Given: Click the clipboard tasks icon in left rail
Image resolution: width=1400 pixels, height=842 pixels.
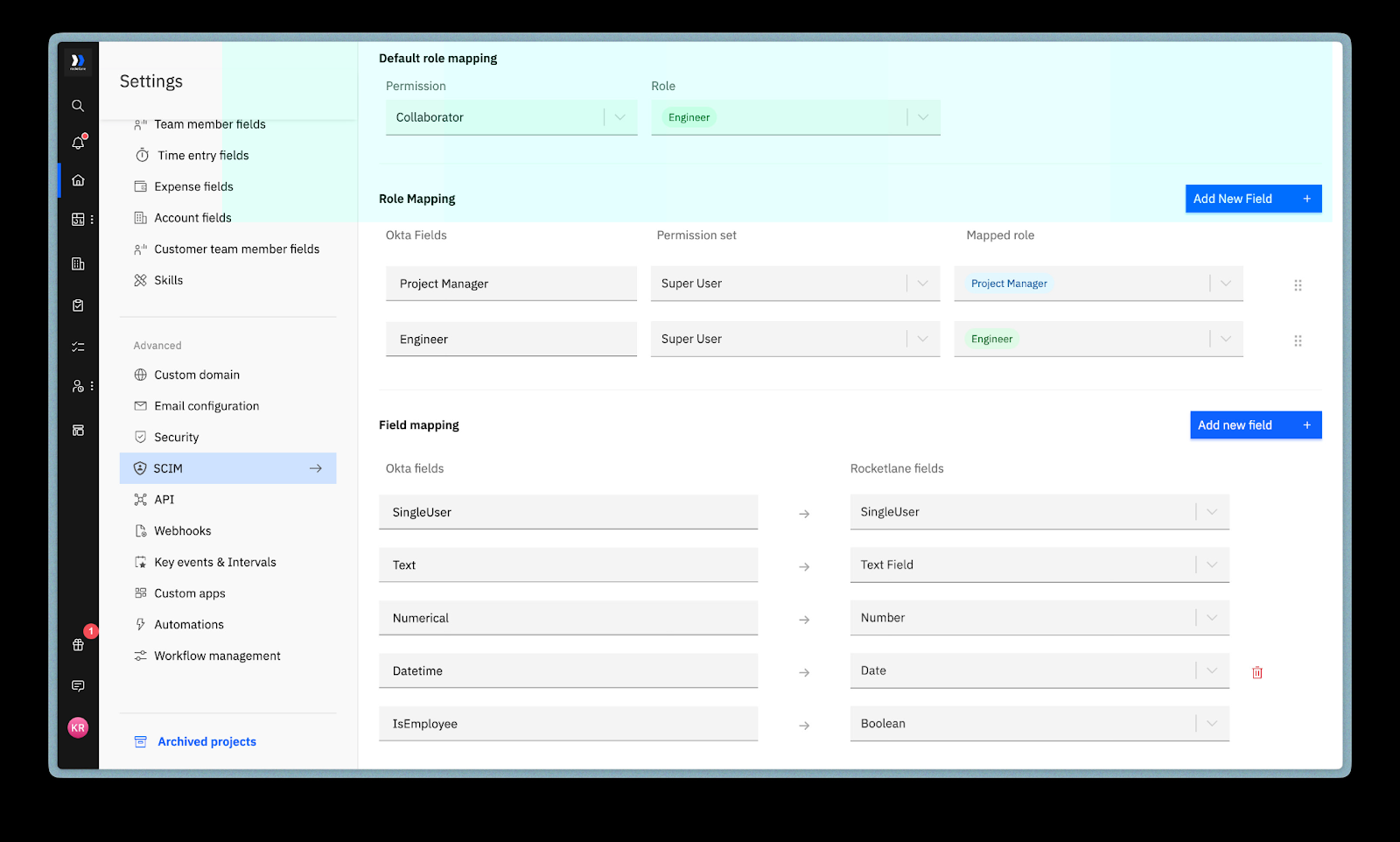Looking at the screenshot, I should [x=78, y=305].
